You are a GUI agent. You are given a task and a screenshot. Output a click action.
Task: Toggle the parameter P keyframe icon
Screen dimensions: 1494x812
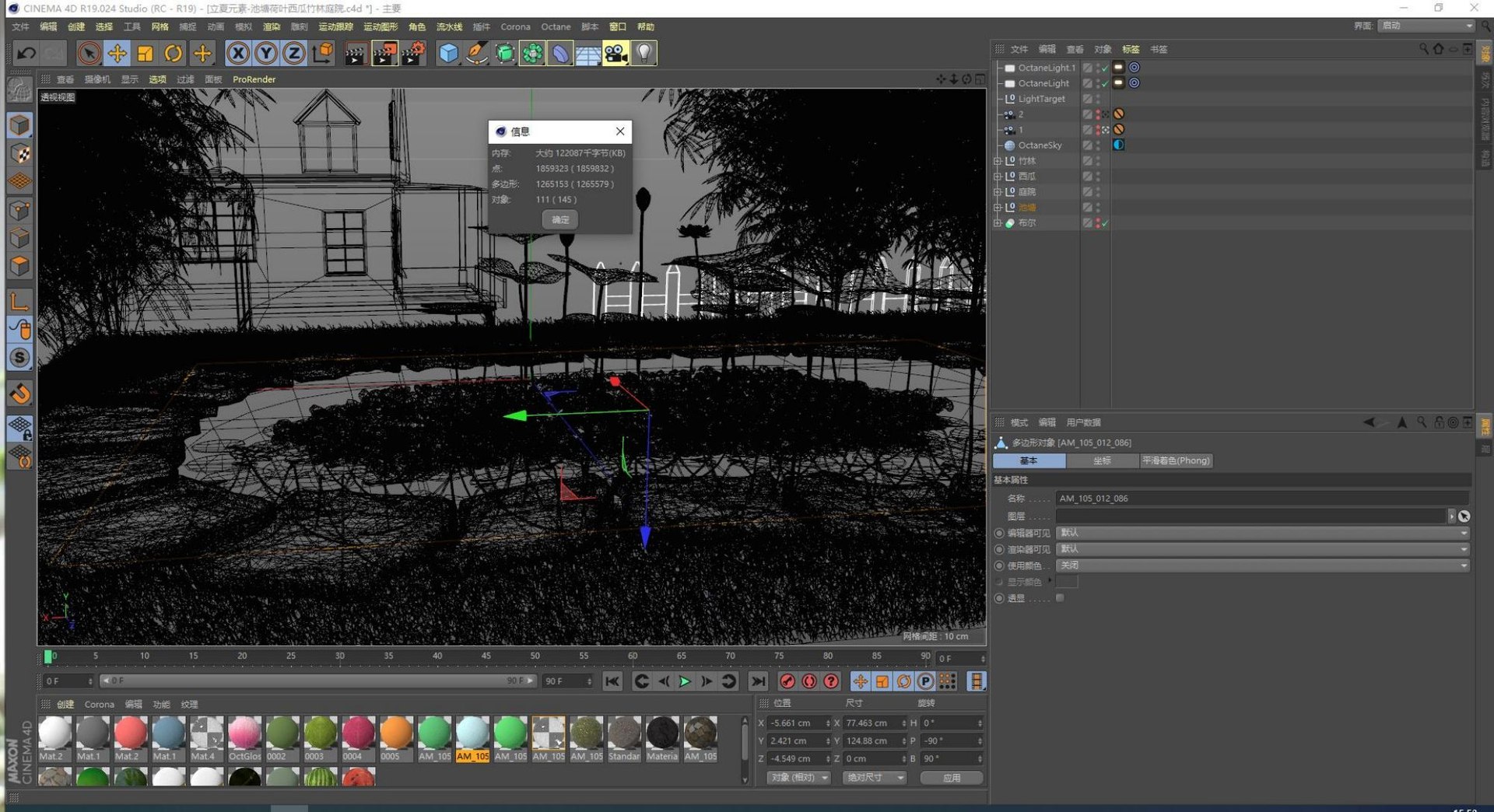[925, 681]
